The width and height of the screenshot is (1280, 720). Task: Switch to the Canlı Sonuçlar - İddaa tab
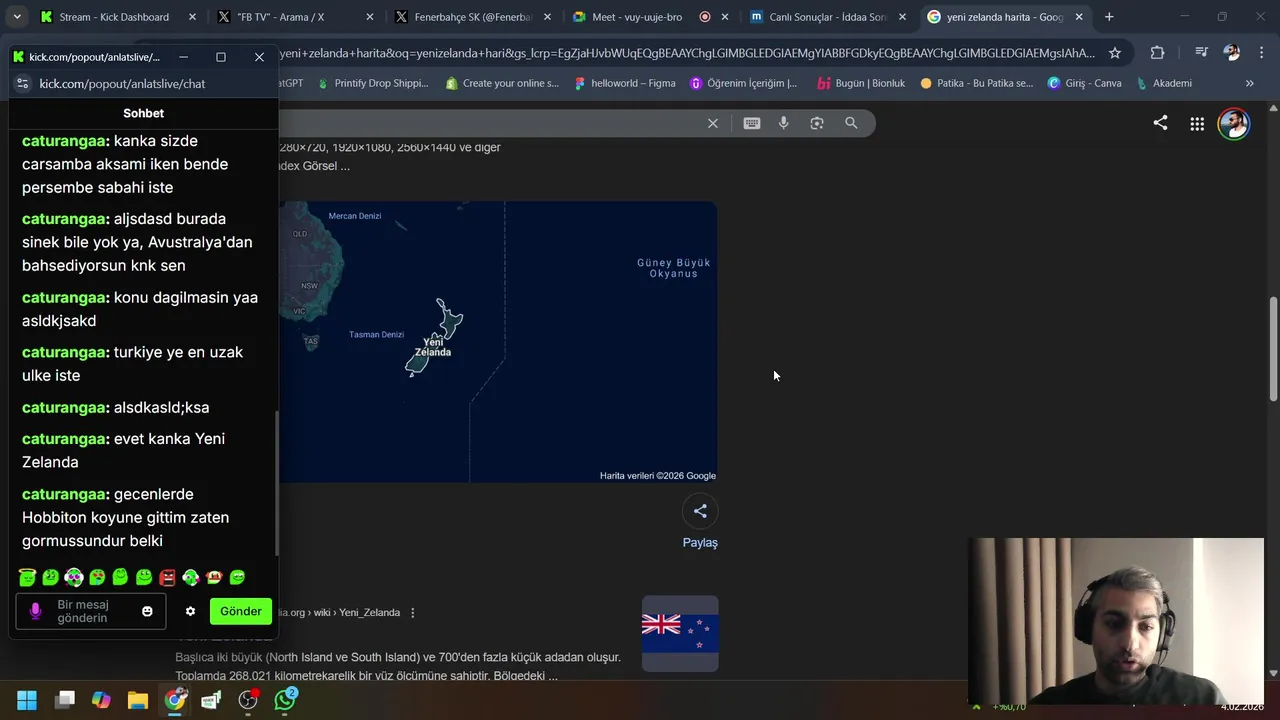[x=827, y=17]
